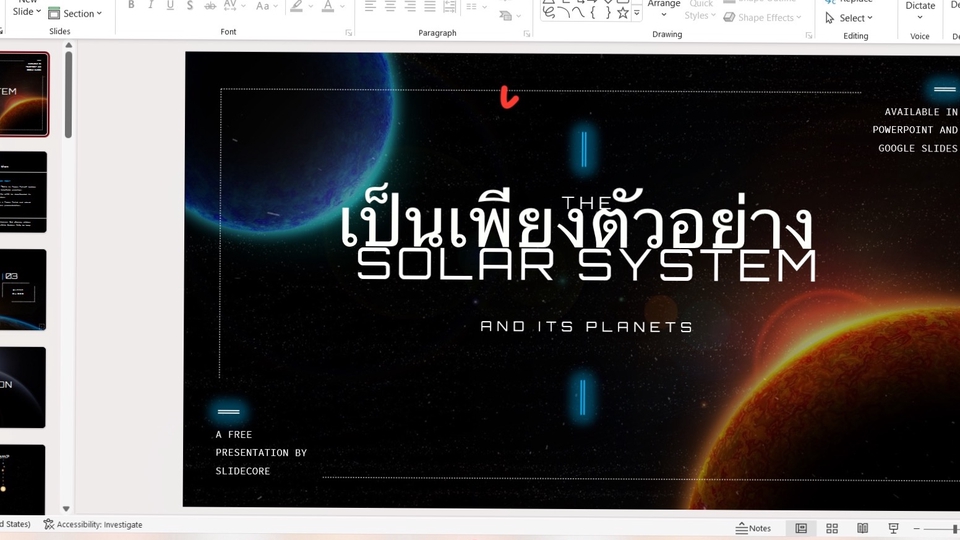Select the Scribble shape tool
Image resolution: width=960 pixels, height=540 pixels.
tap(549, 12)
